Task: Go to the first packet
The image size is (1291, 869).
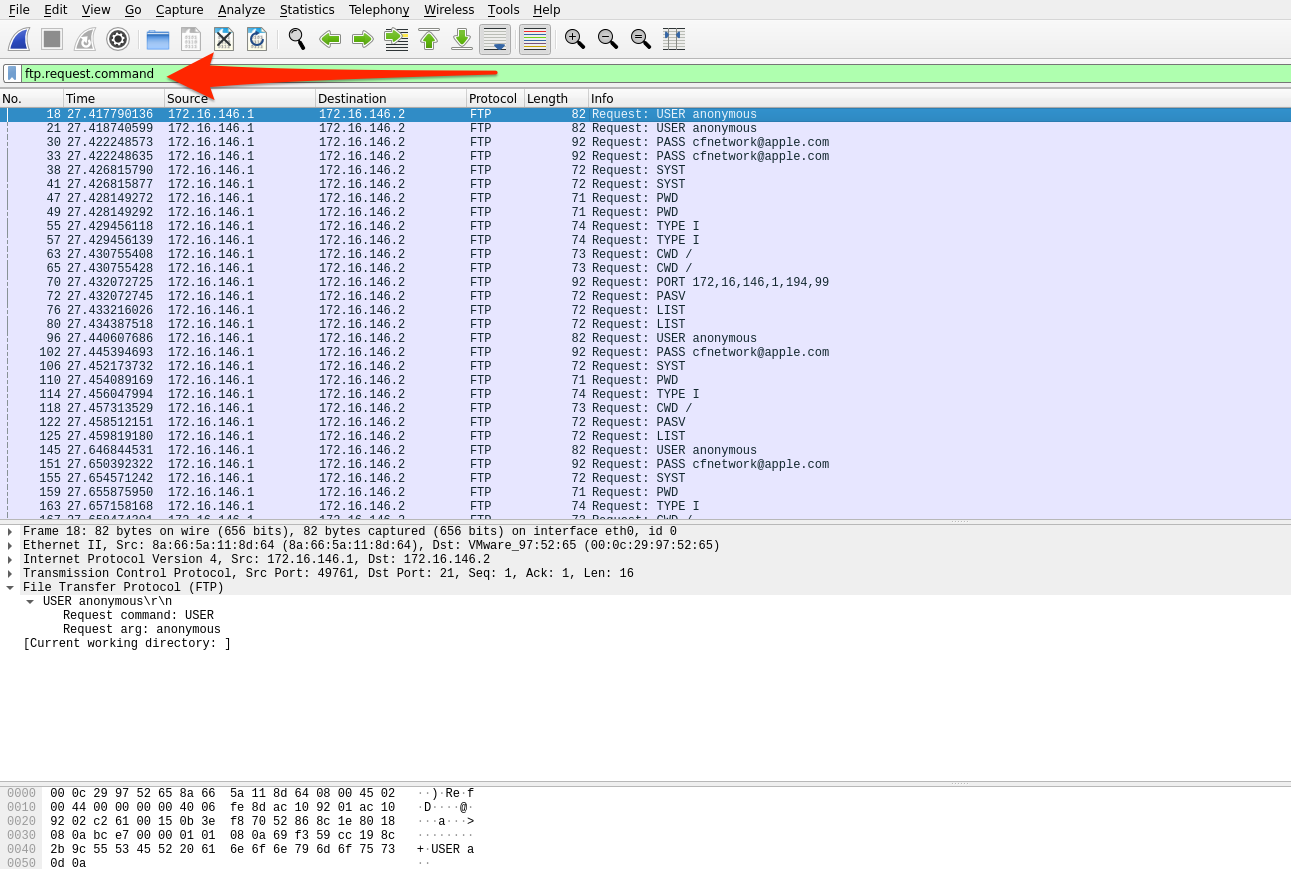Action: (x=429, y=39)
